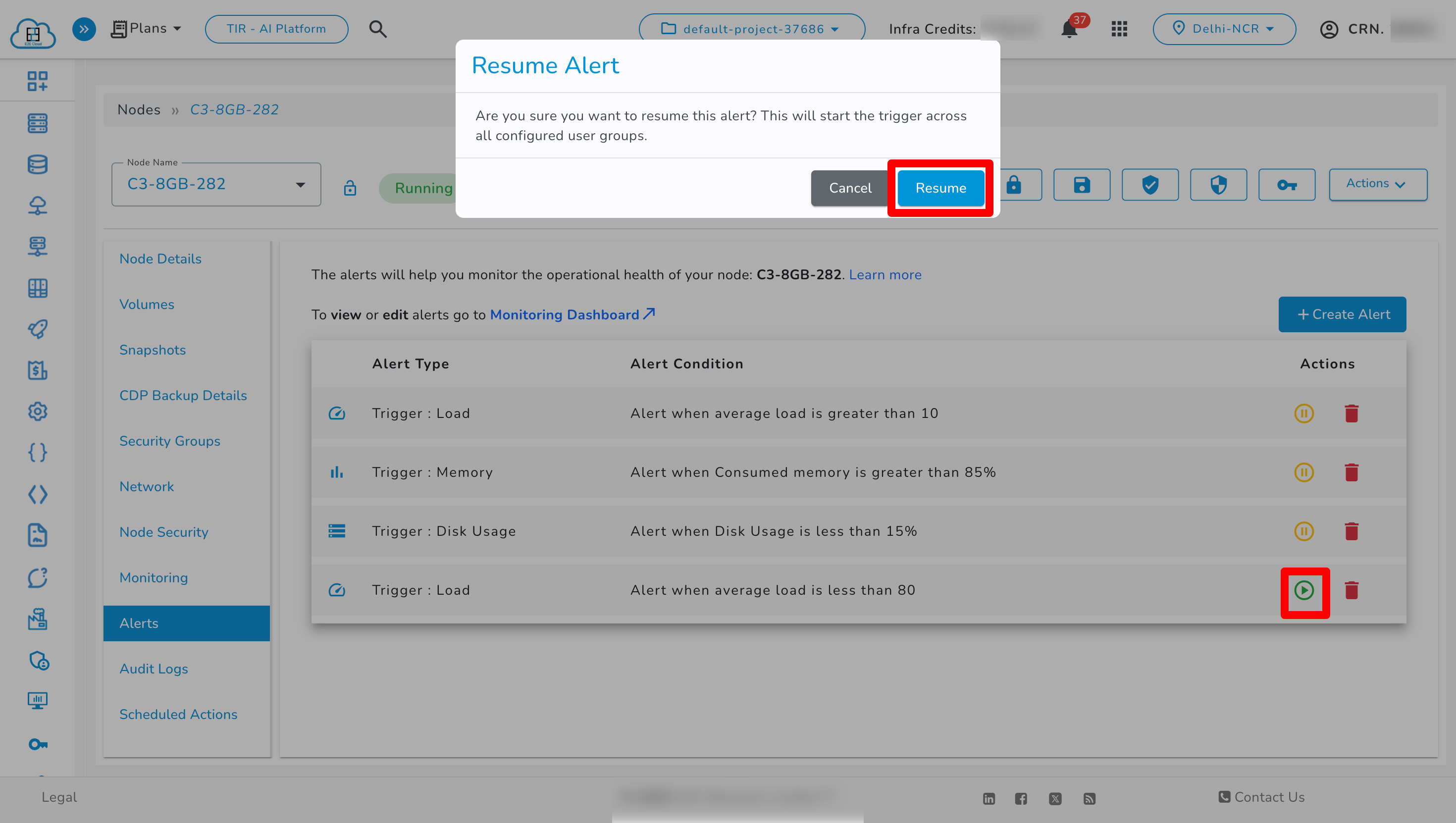
Task: Expand sidebar with double-chevron button
Action: point(84,29)
